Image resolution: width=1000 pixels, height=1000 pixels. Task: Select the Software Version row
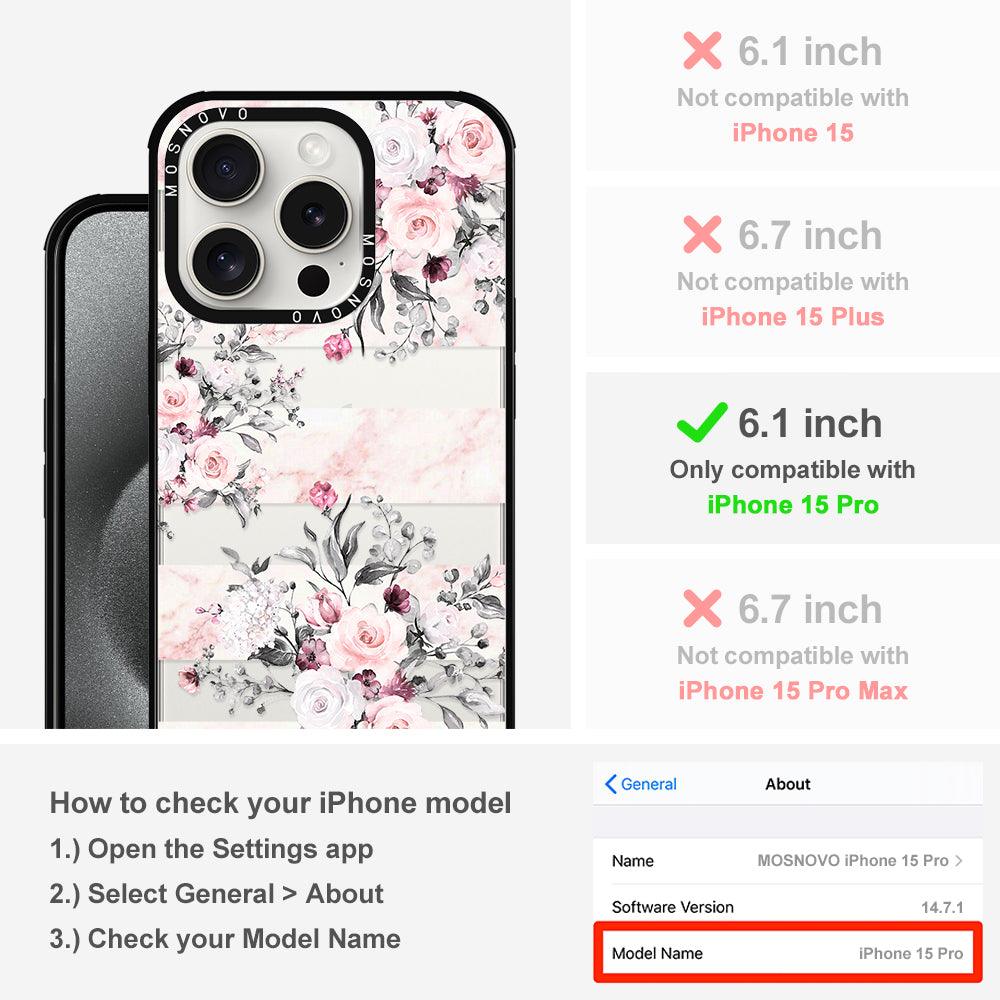(788, 907)
